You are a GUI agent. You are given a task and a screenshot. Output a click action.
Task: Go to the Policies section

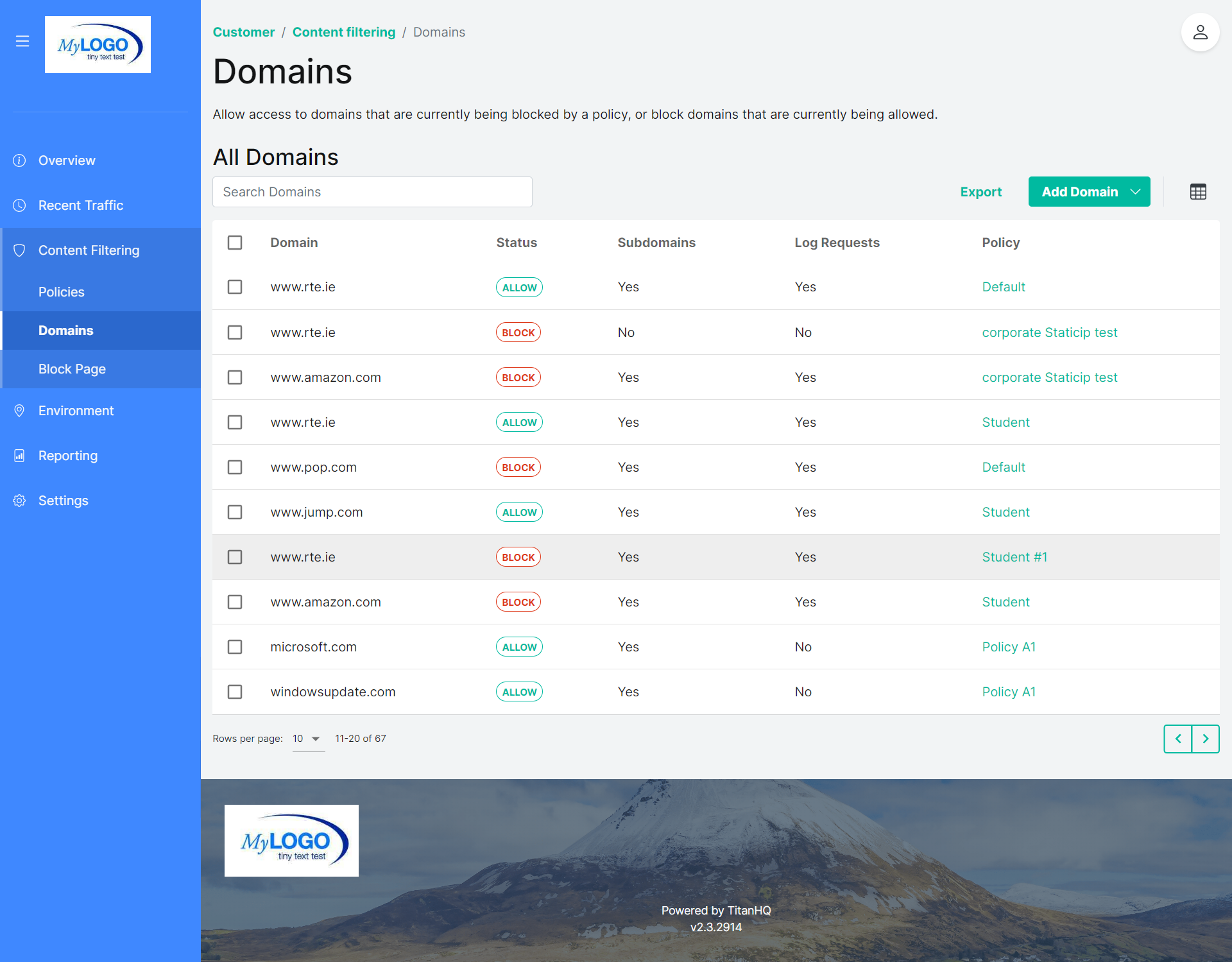[62, 292]
